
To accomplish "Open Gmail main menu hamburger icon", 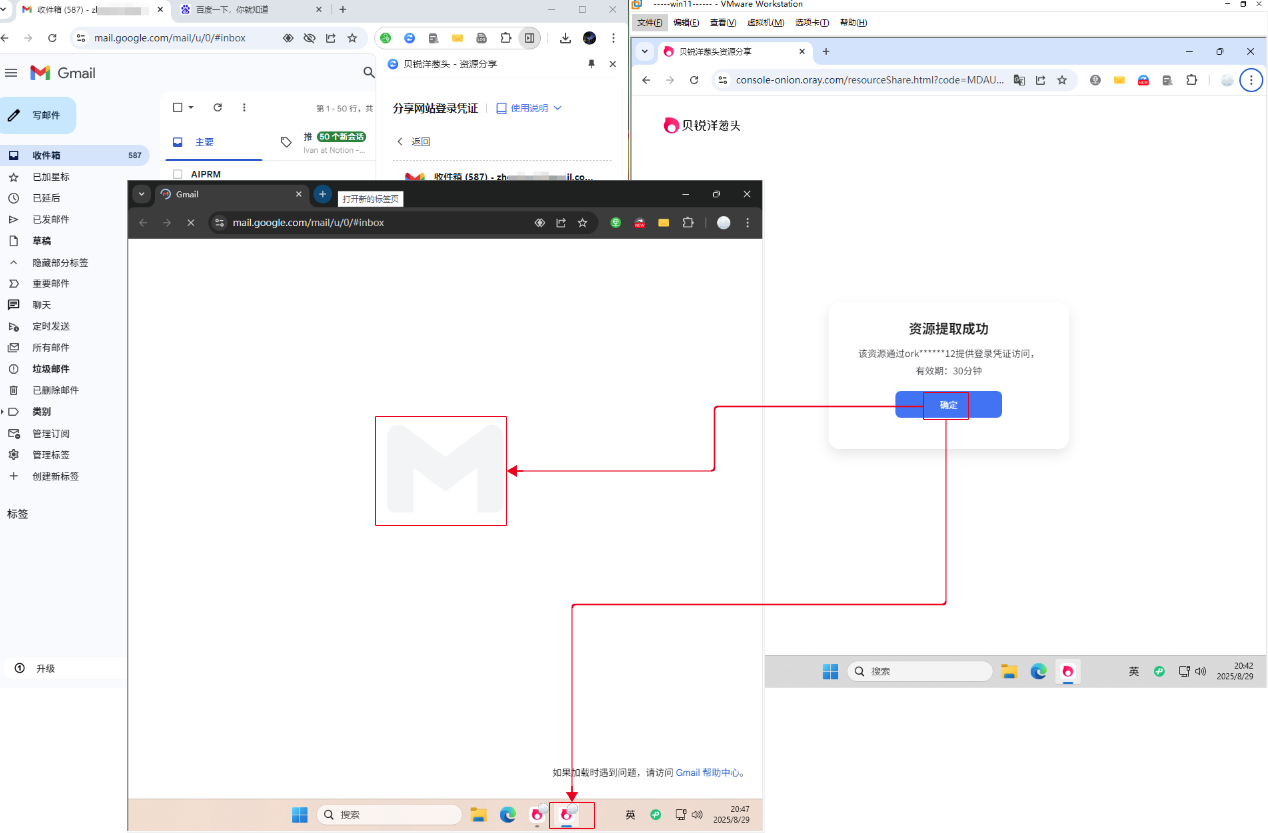I will coord(11,73).
